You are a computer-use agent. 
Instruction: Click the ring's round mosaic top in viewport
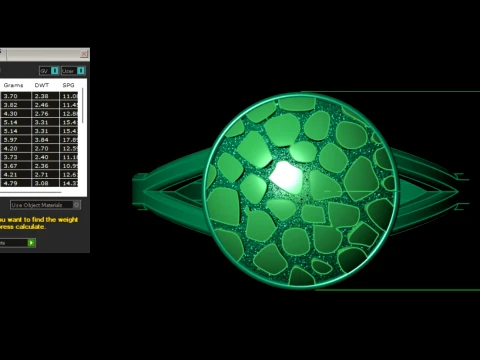(x=301, y=190)
